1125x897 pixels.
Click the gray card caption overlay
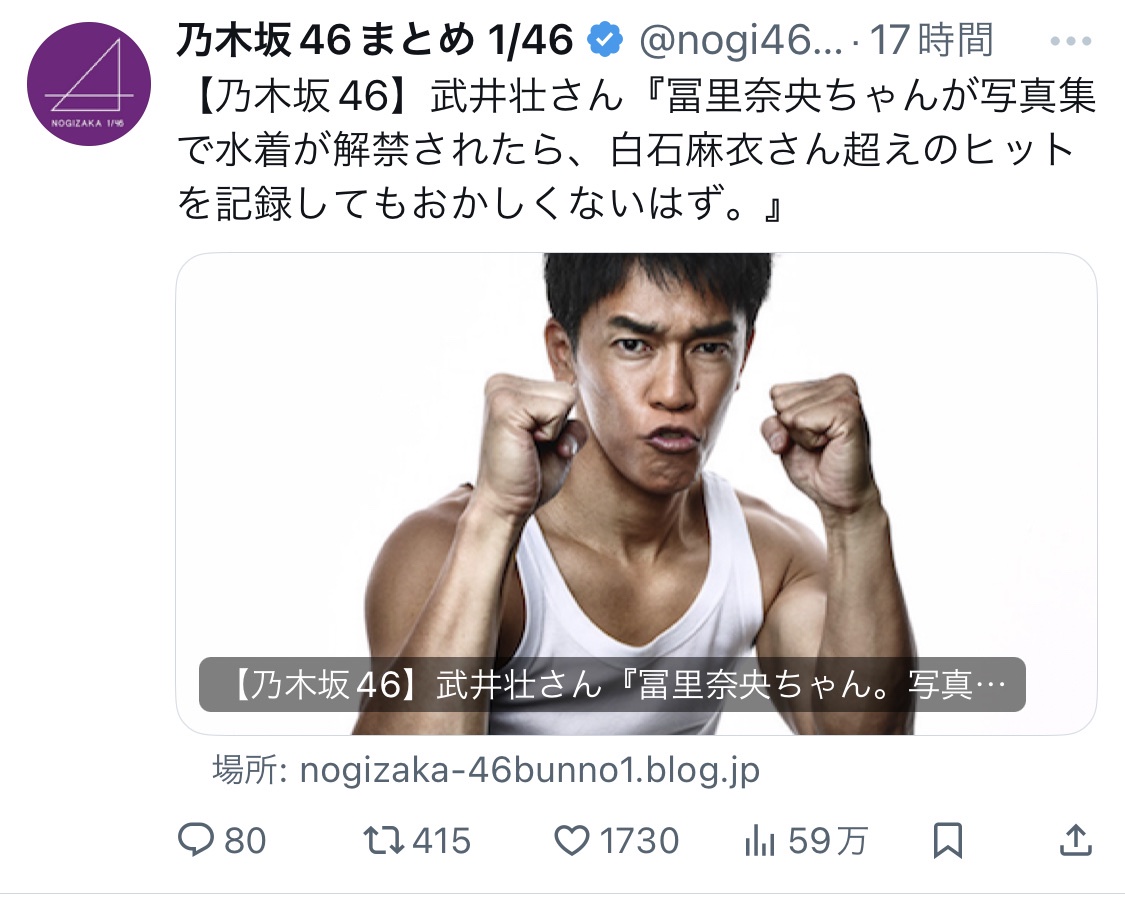[612, 685]
